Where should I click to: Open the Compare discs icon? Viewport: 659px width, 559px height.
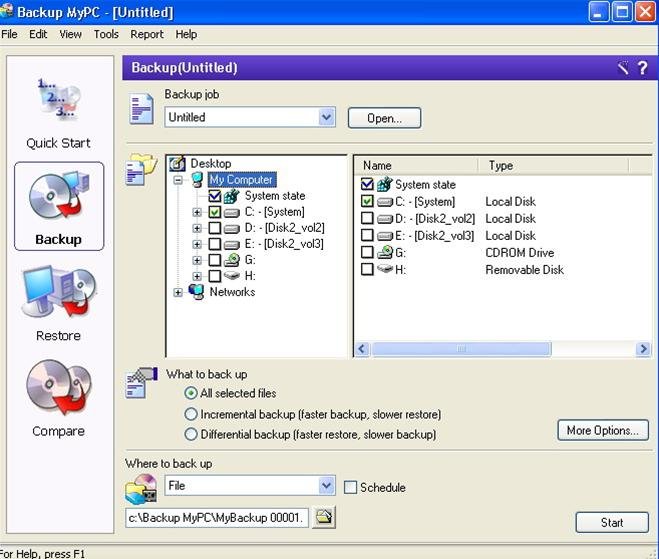click(x=59, y=388)
